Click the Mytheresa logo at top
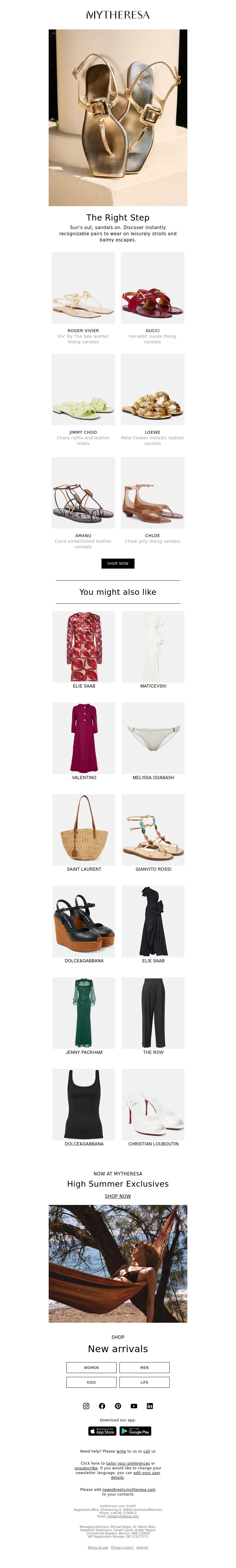Image resolution: width=236 pixels, height=1568 pixels. coord(118,15)
